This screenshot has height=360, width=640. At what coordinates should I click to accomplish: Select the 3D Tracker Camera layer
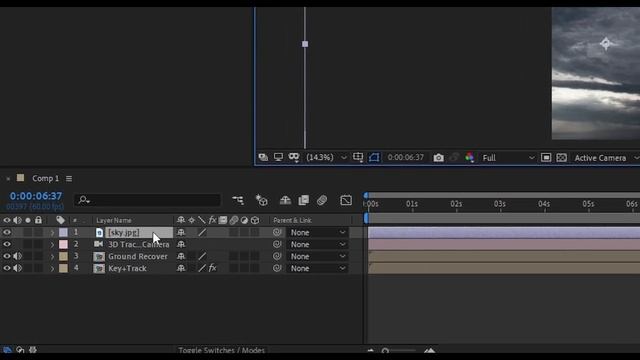tap(138, 244)
